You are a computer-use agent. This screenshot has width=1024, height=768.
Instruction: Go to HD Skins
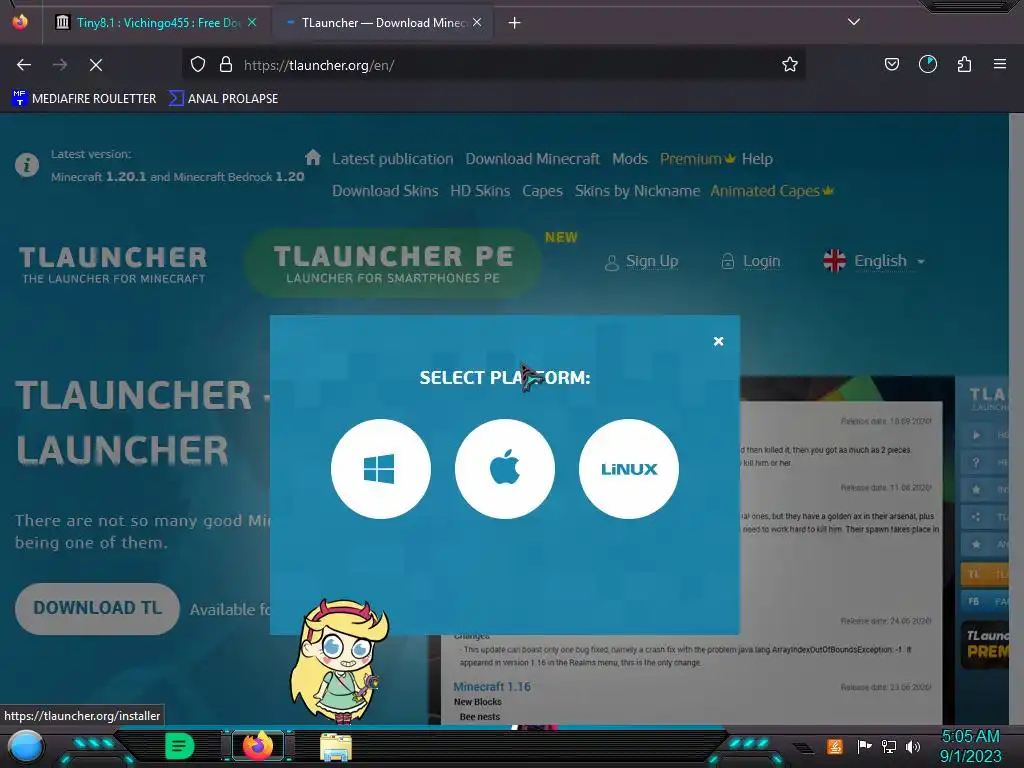[x=480, y=191]
